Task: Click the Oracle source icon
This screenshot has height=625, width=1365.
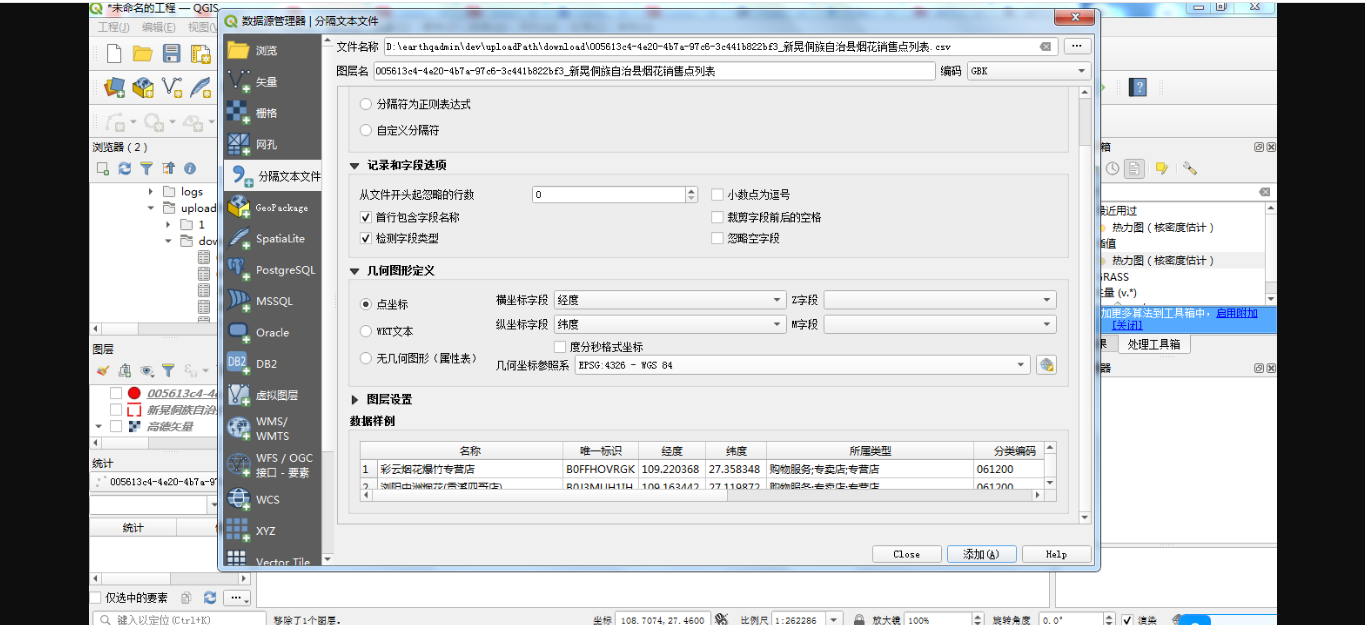Action: point(238,333)
